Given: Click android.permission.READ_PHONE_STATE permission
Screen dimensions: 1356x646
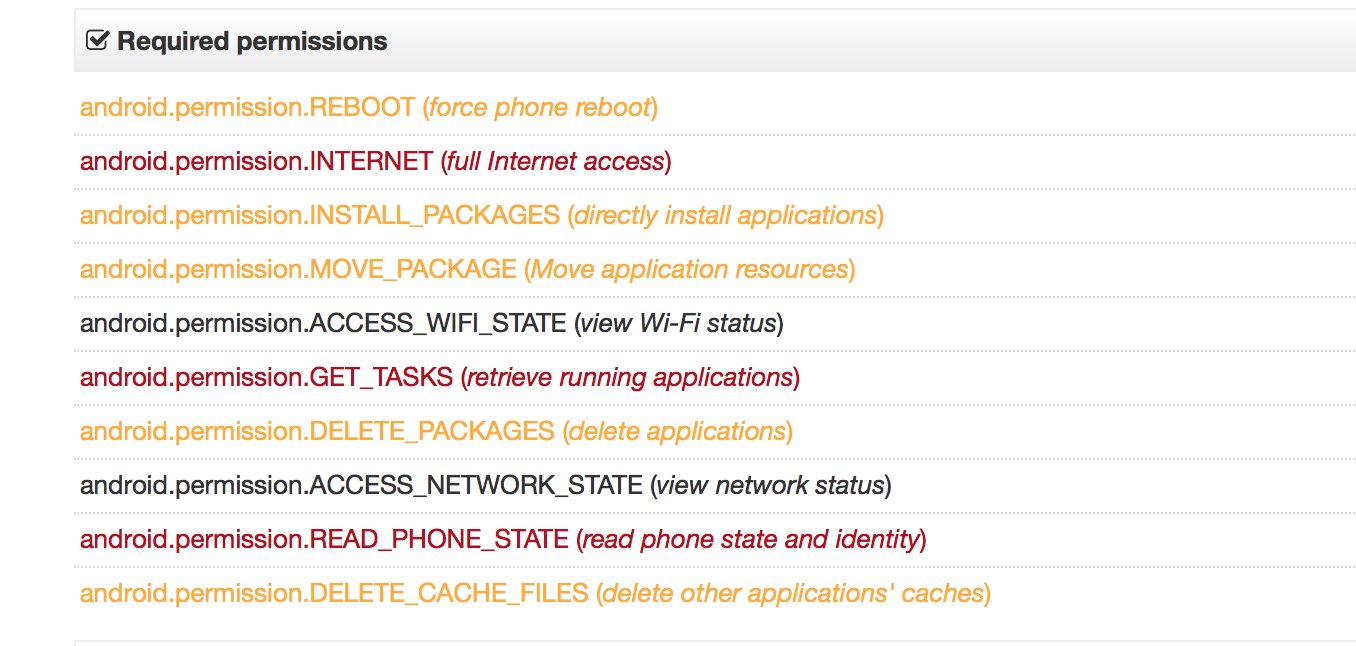Looking at the screenshot, I should point(324,539).
